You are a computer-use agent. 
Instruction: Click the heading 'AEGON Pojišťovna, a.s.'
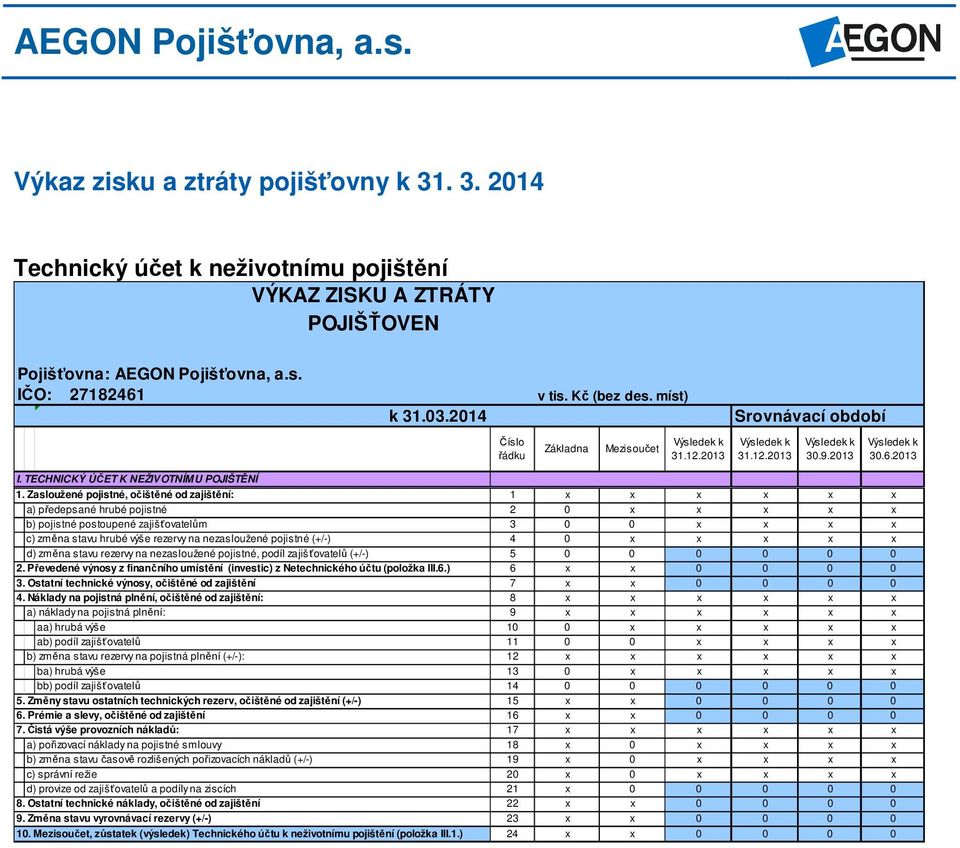tap(212, 42)
